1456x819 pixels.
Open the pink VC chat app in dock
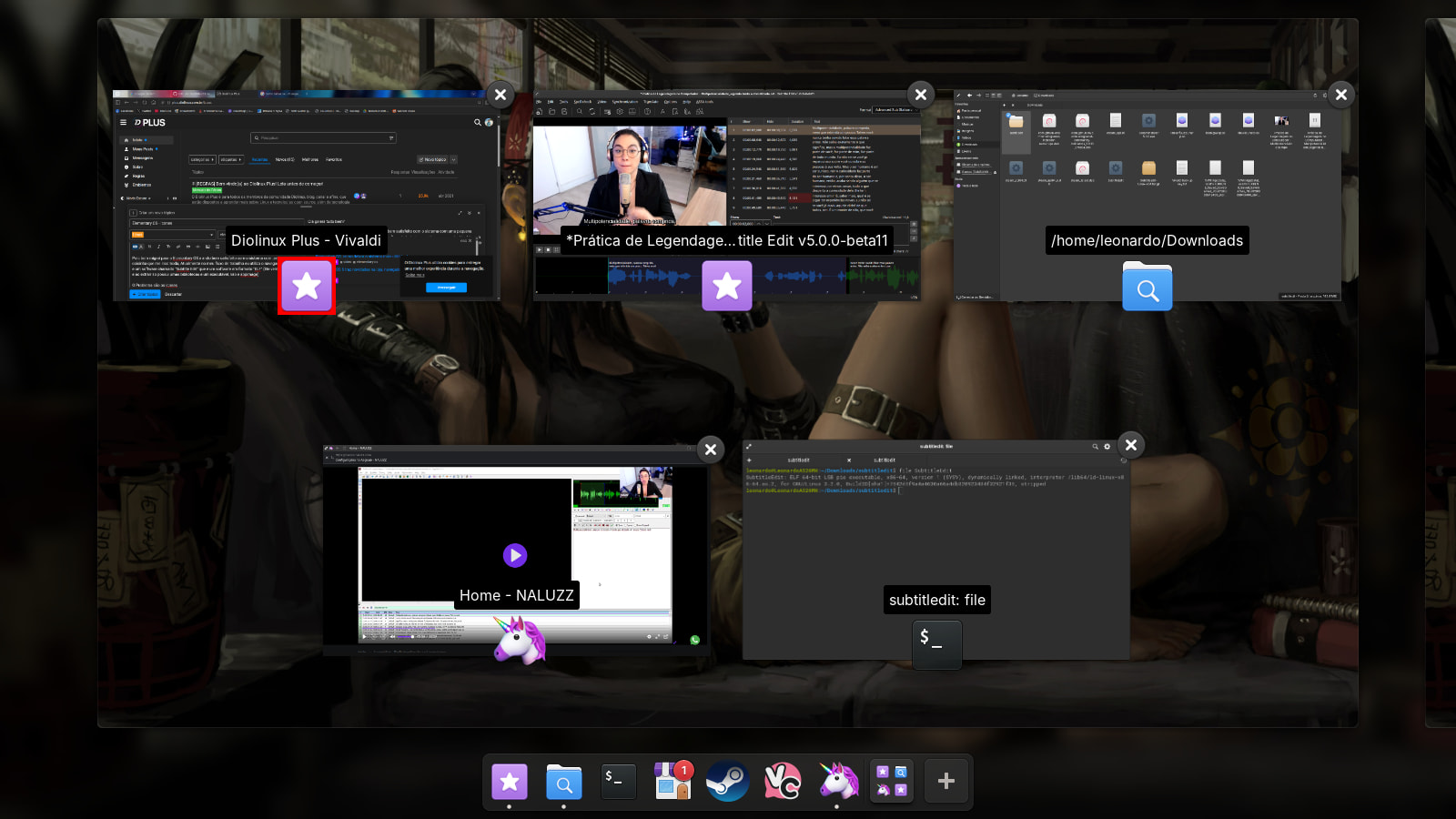[783, 782]
